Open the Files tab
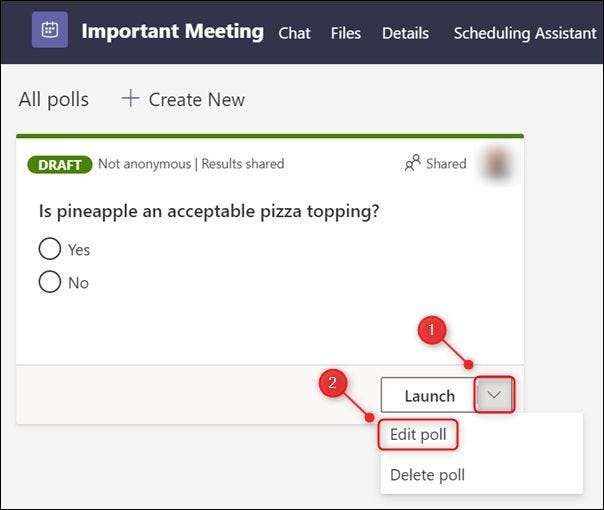 click(x=346, y=33)
